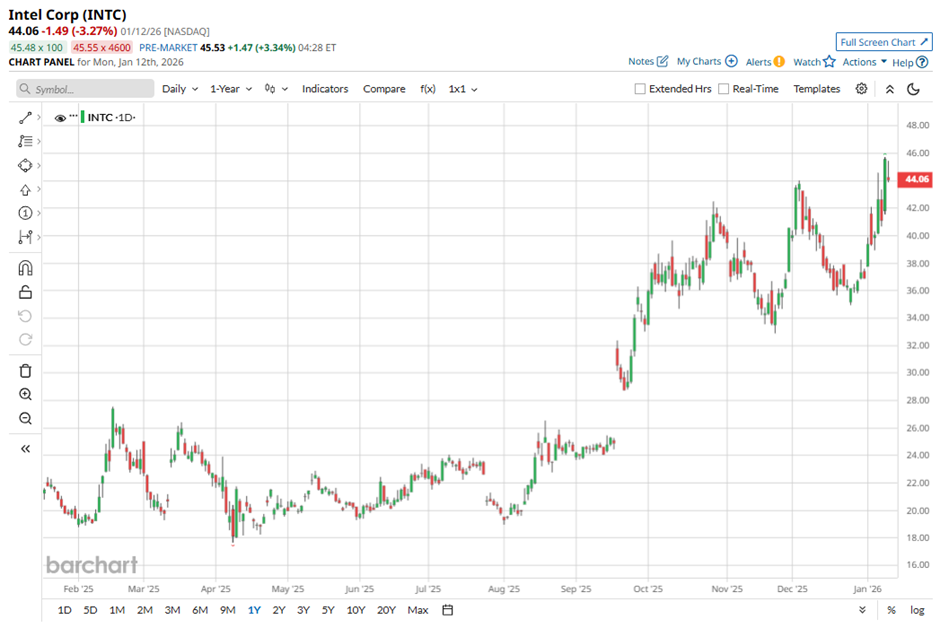The width and height of the screenshot is (940, 628).
Task: Open the 1-Year period dropdown
Action: (231, 89)
